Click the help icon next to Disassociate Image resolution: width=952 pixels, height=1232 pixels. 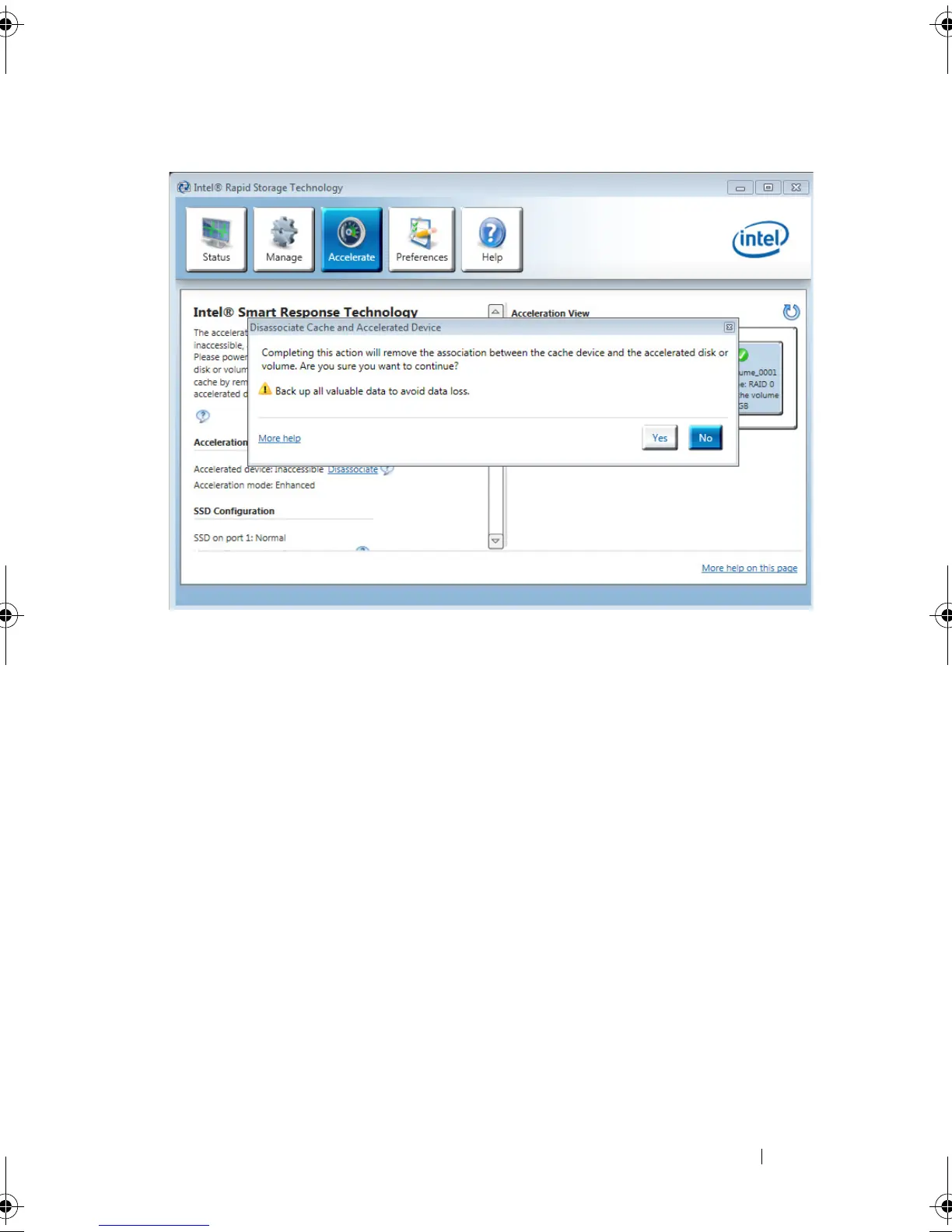[387, 470]
